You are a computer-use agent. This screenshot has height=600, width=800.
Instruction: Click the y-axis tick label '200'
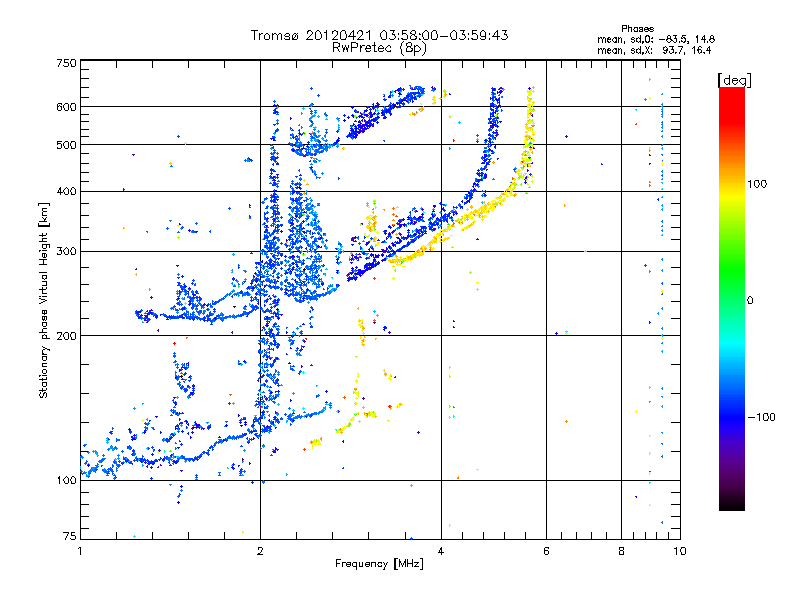pos(67,336)
